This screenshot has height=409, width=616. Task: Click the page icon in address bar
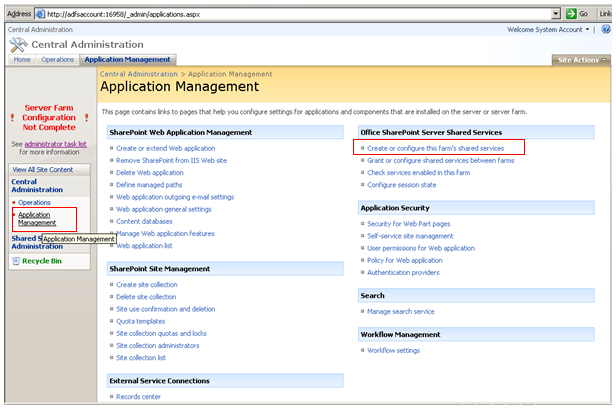point(41,14)
